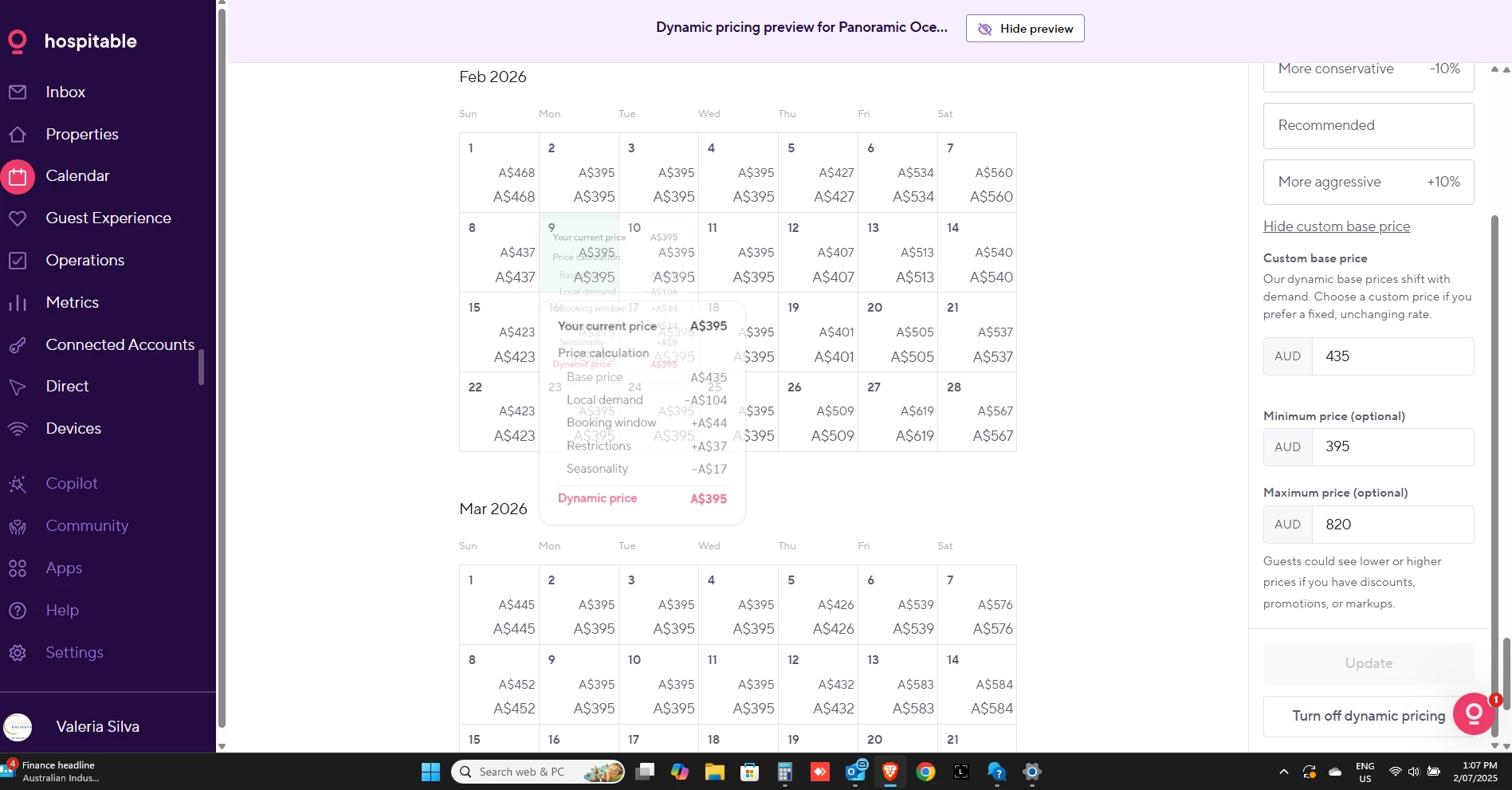
Task: Open Windows Start menu
Action: 430,772
